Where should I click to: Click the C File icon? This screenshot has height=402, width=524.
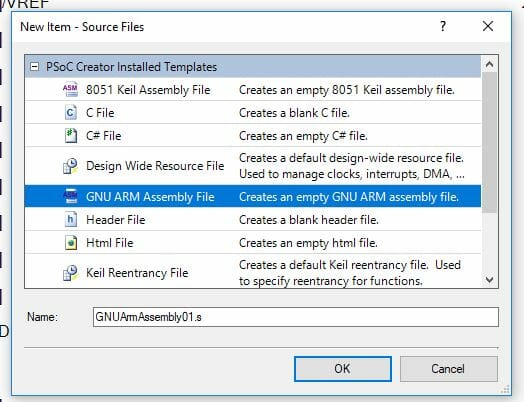coord(70,113)
